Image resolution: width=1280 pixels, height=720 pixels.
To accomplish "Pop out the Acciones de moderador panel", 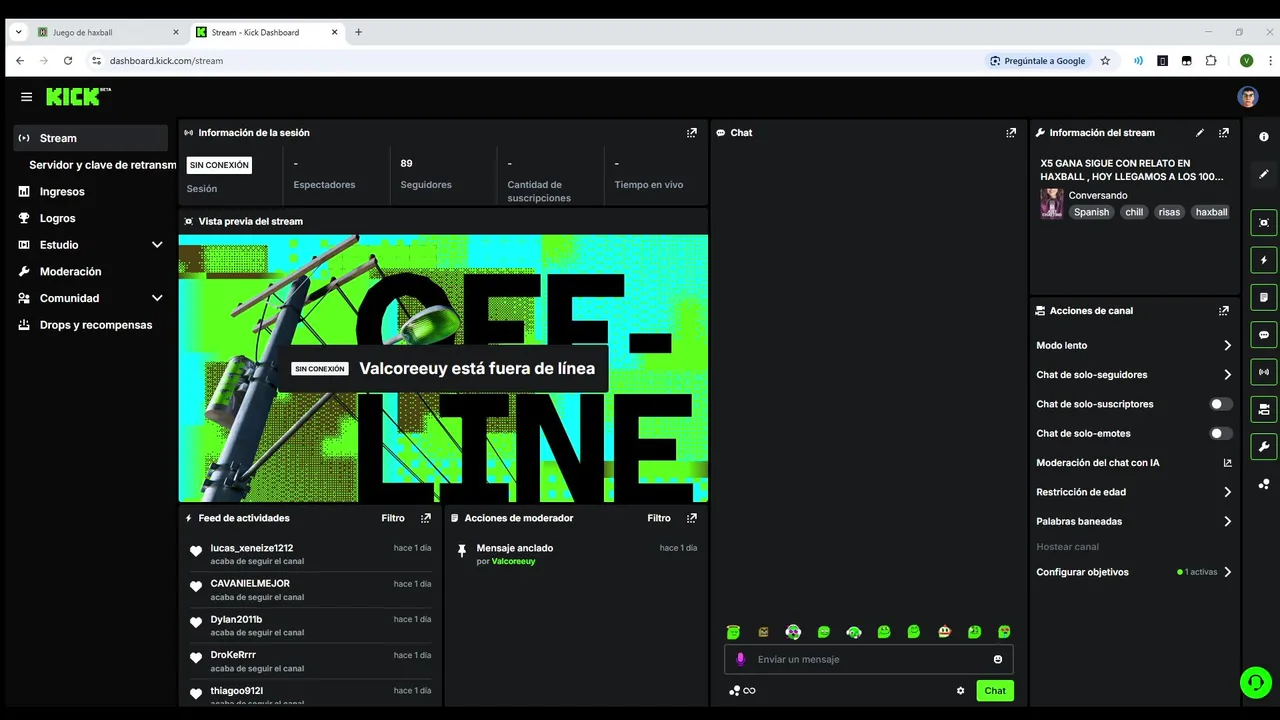I will pos(691,518).
